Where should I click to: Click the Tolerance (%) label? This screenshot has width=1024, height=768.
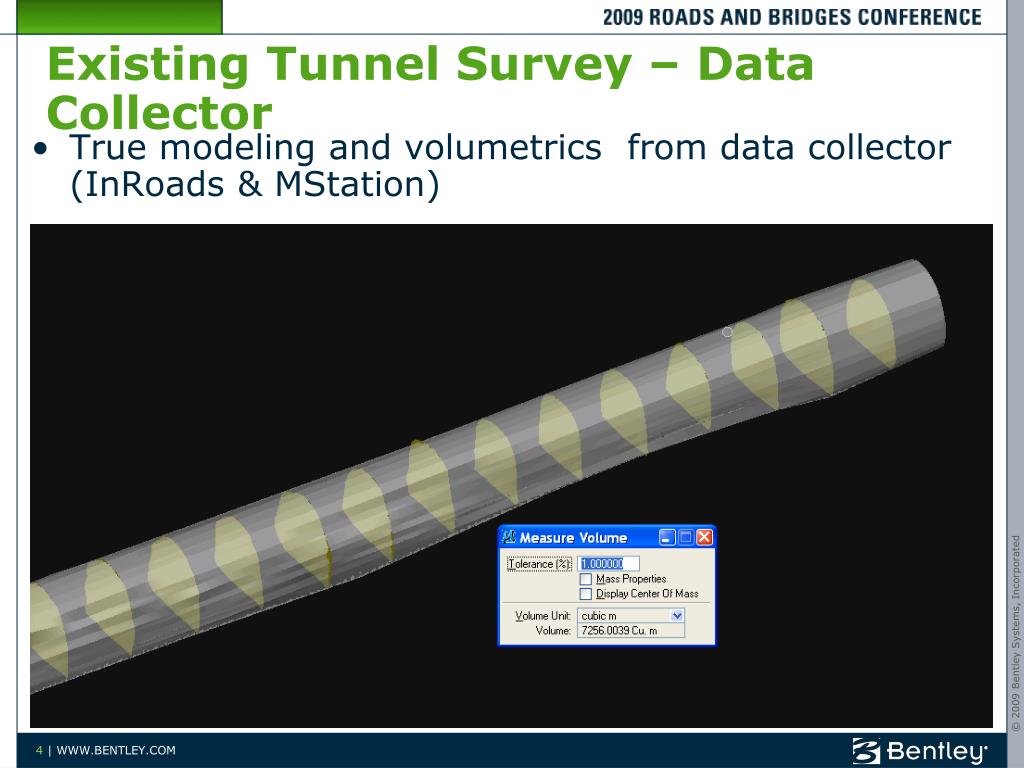click(539, 564)
